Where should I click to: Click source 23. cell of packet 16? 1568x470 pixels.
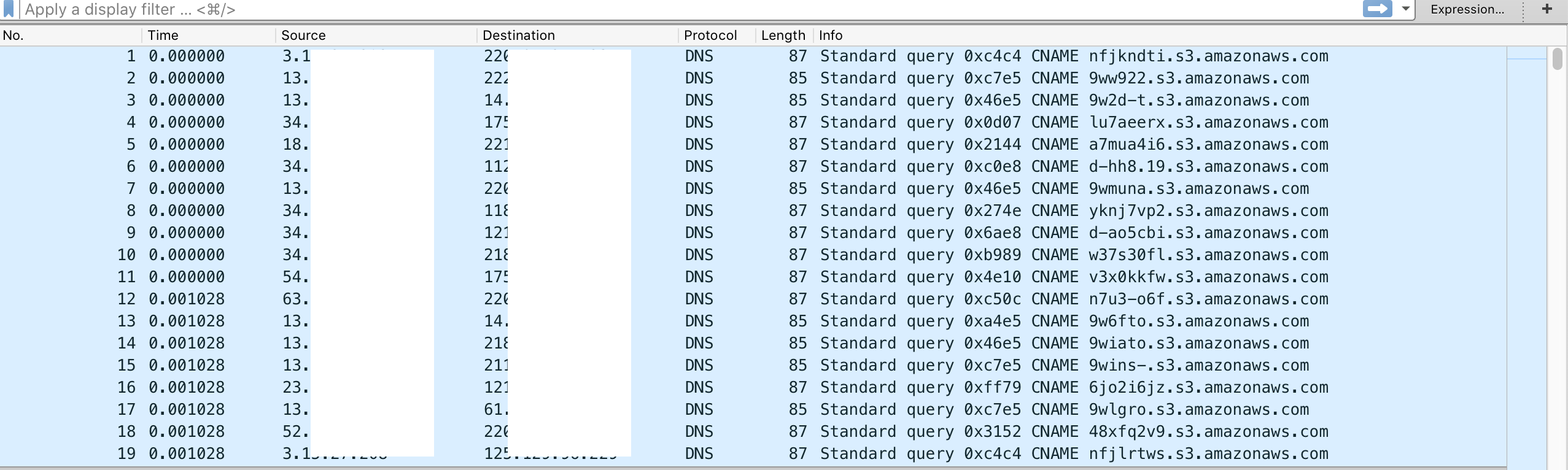tap(296, 387)
